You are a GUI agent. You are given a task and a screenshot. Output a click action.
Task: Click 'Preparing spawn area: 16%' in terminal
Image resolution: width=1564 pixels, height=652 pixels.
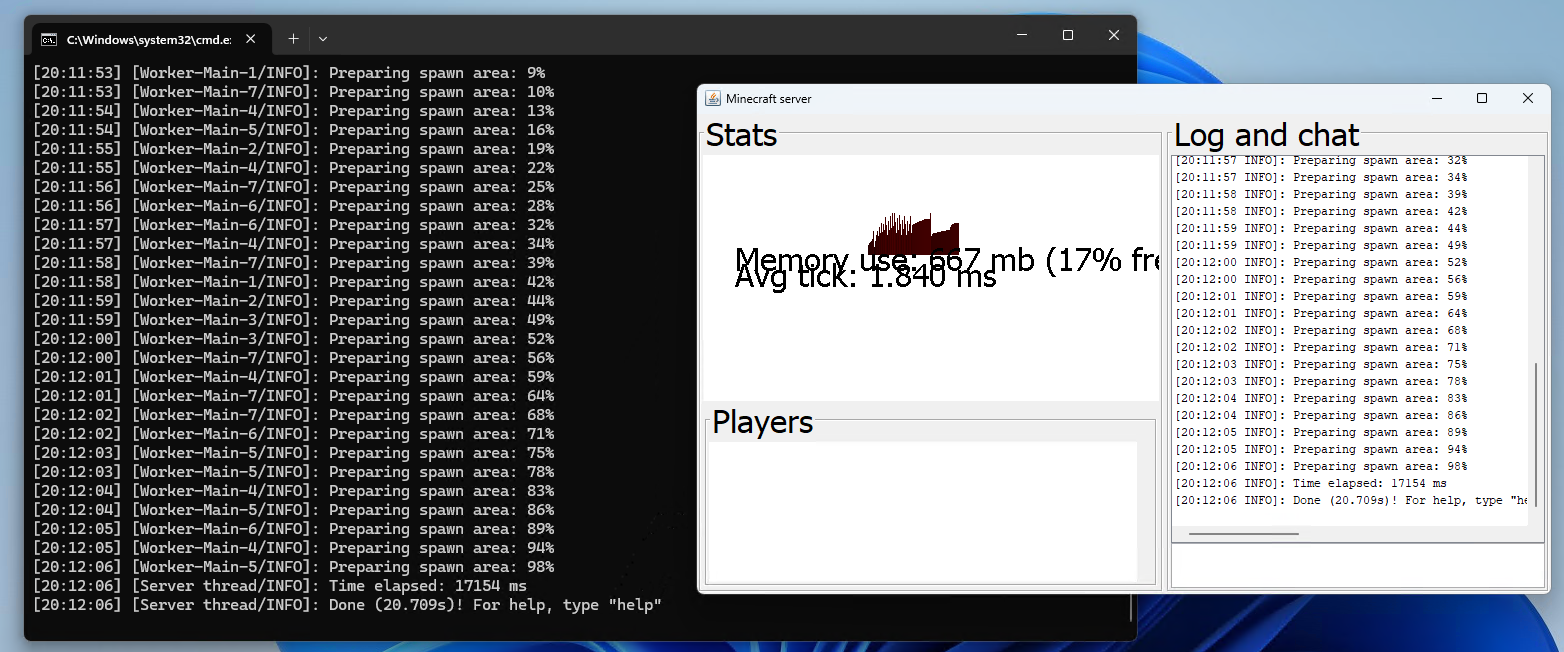pos(441,130)
